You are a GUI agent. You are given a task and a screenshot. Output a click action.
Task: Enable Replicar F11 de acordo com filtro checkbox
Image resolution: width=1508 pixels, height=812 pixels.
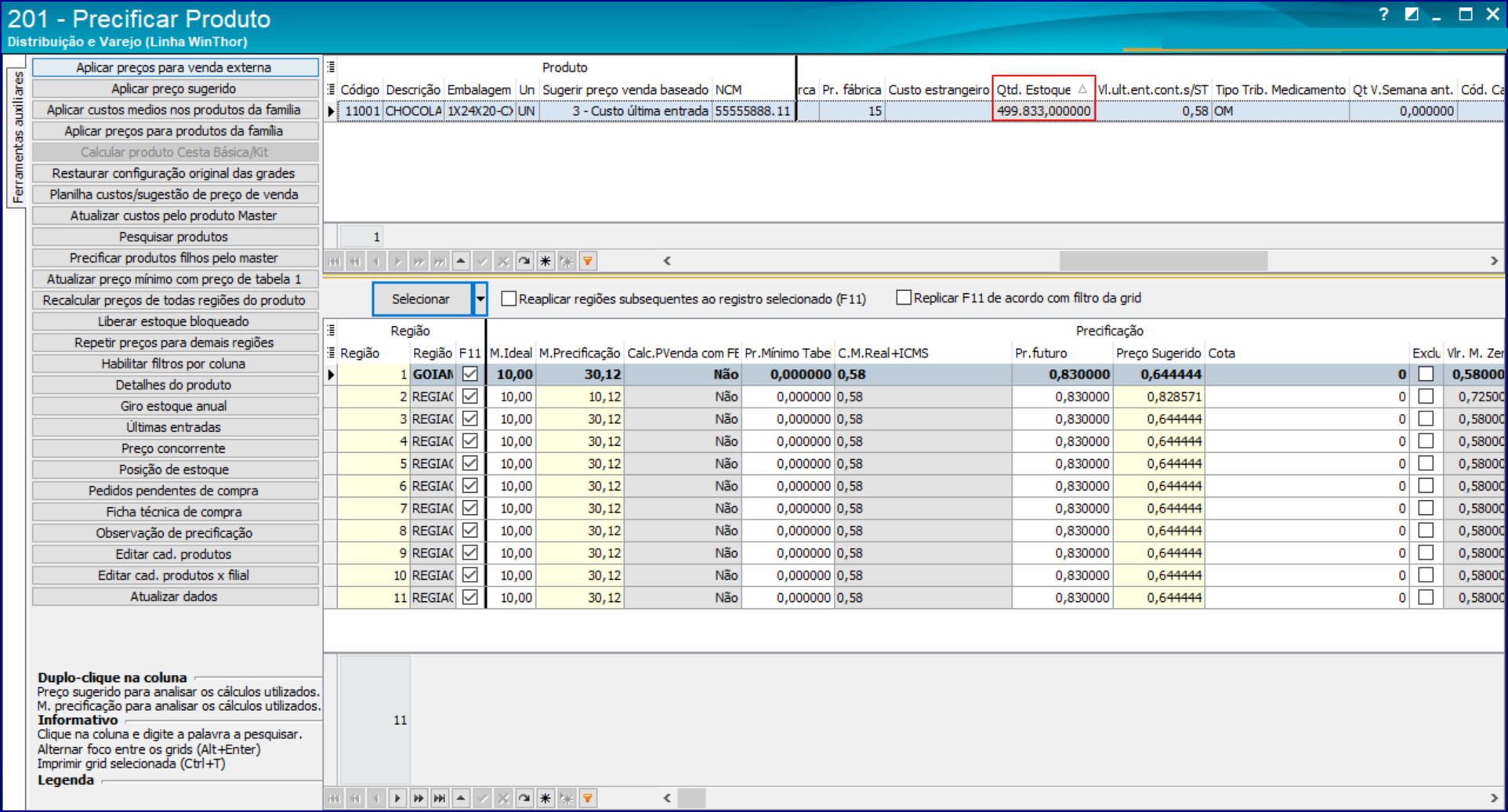tap(904, 298)
